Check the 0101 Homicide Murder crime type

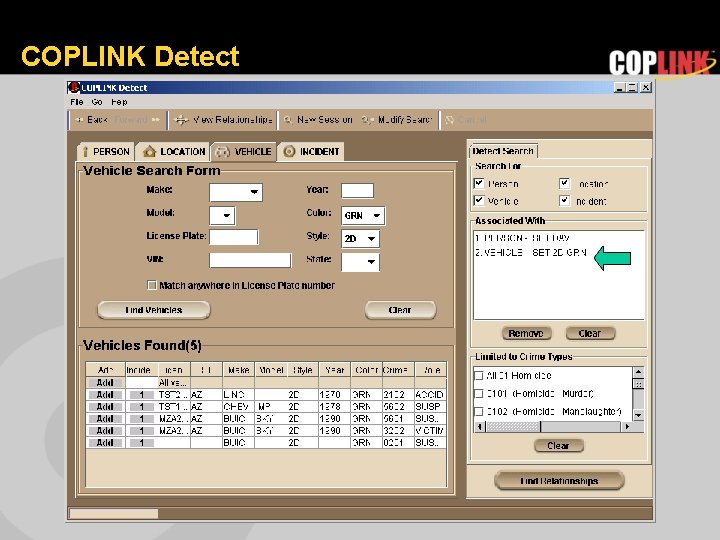tap(478, 394)
